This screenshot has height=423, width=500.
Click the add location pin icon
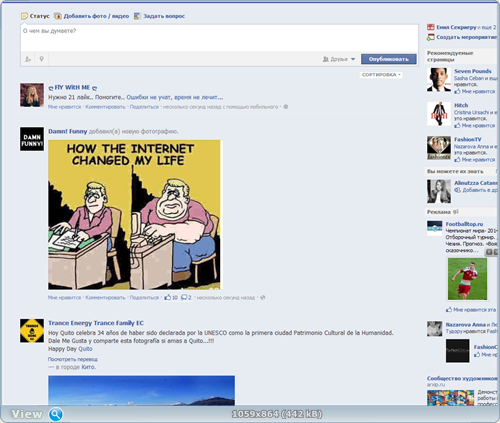point(41,59)
